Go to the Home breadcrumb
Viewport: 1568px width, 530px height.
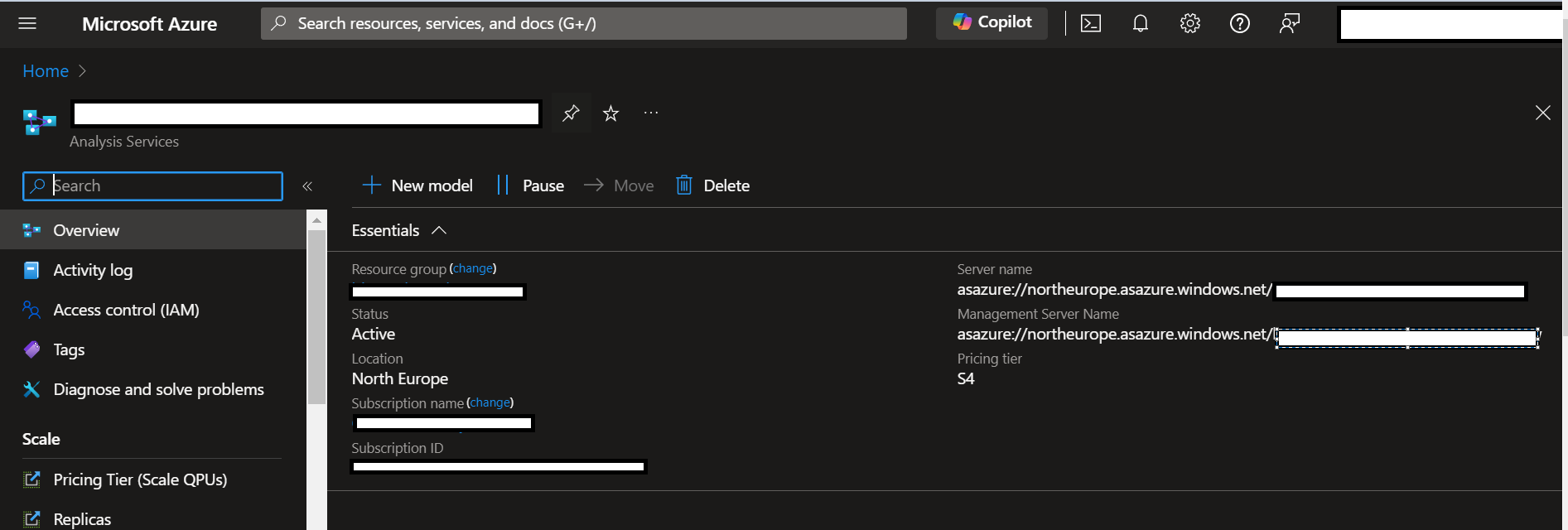tap(46, 71)
